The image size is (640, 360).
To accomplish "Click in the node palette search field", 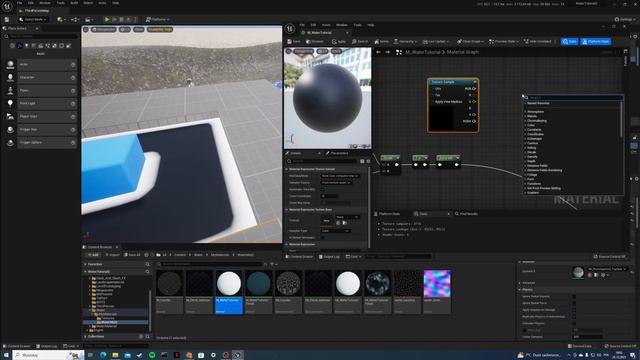I will point(573,98).
